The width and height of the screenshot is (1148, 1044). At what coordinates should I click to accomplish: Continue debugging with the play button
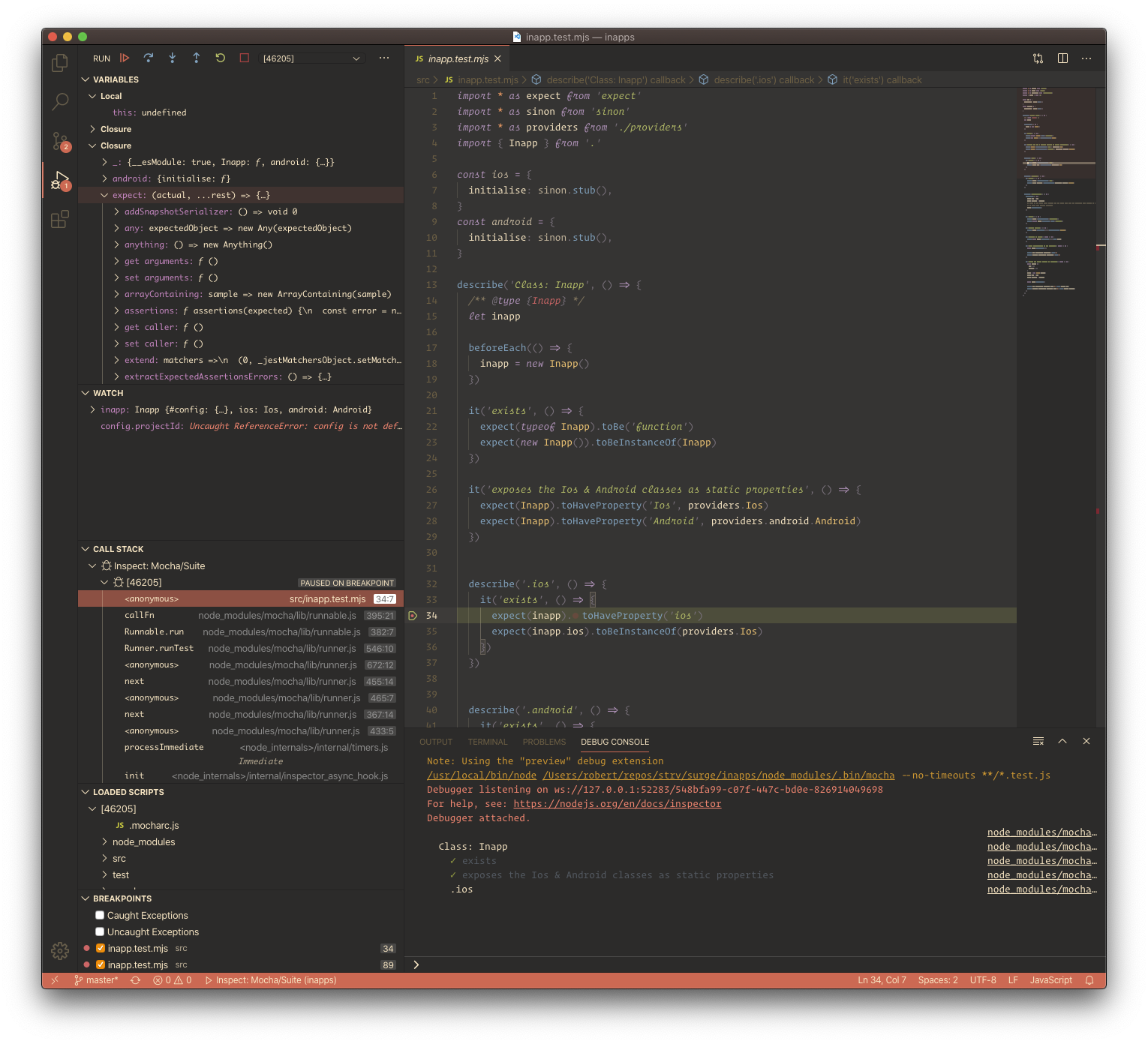pos(125,58)
